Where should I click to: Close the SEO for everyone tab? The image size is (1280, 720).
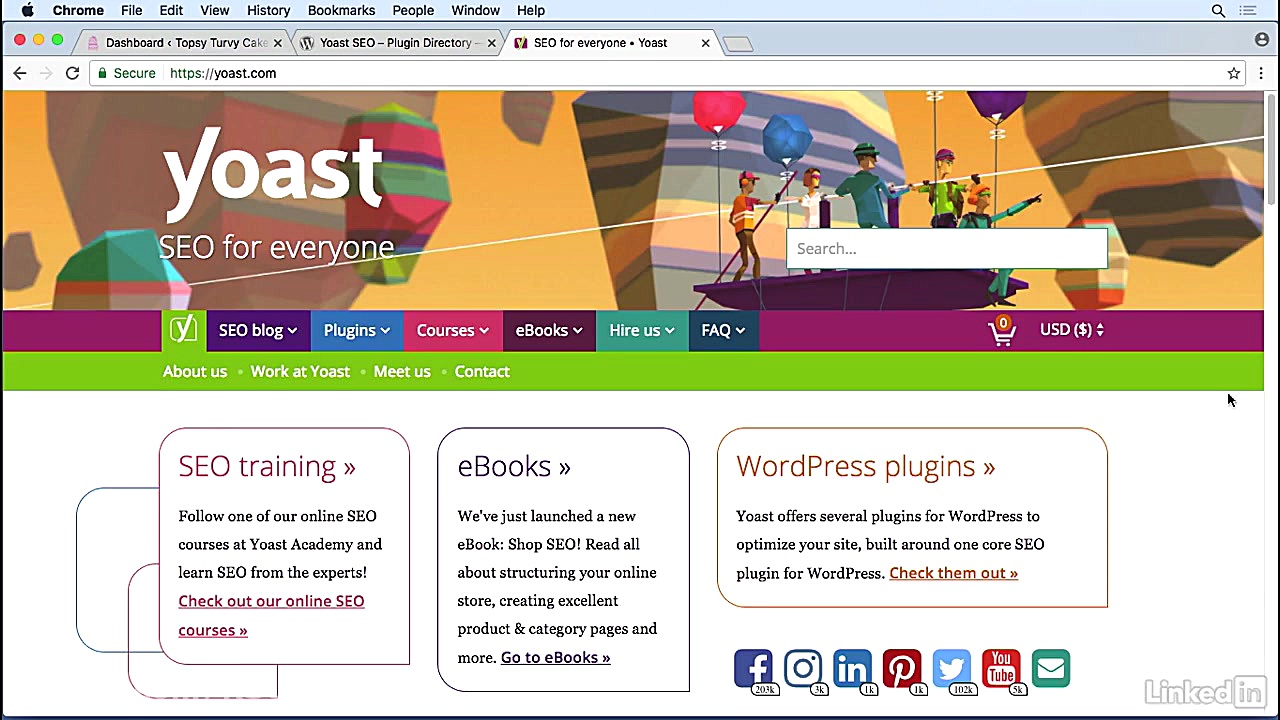[705, 43]
